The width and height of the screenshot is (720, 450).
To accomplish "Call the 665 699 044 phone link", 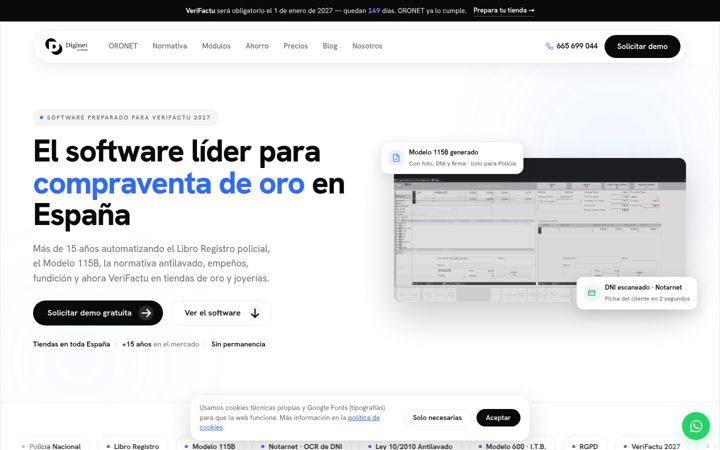I will [572, 46].
